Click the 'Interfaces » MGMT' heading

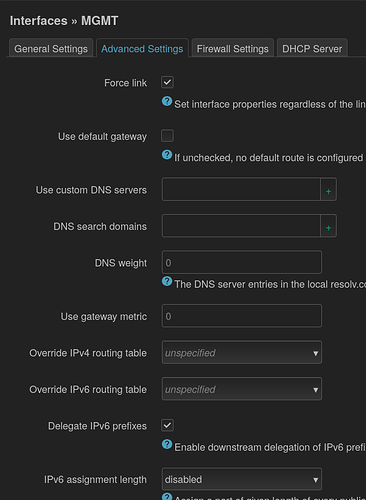click(x=64, y=21)
